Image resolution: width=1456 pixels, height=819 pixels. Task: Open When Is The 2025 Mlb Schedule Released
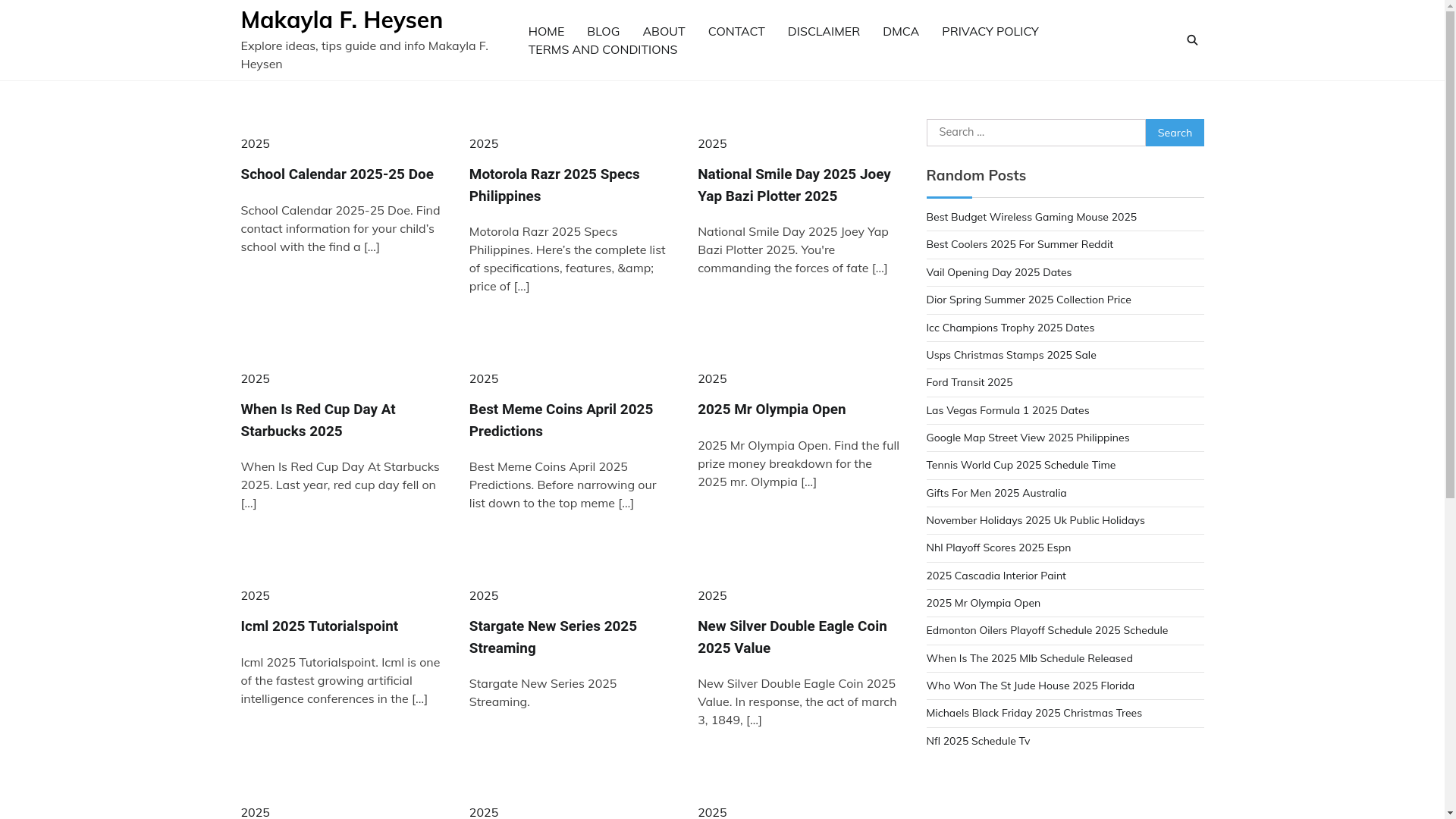pyautogui.click(x=1029, y=658)
